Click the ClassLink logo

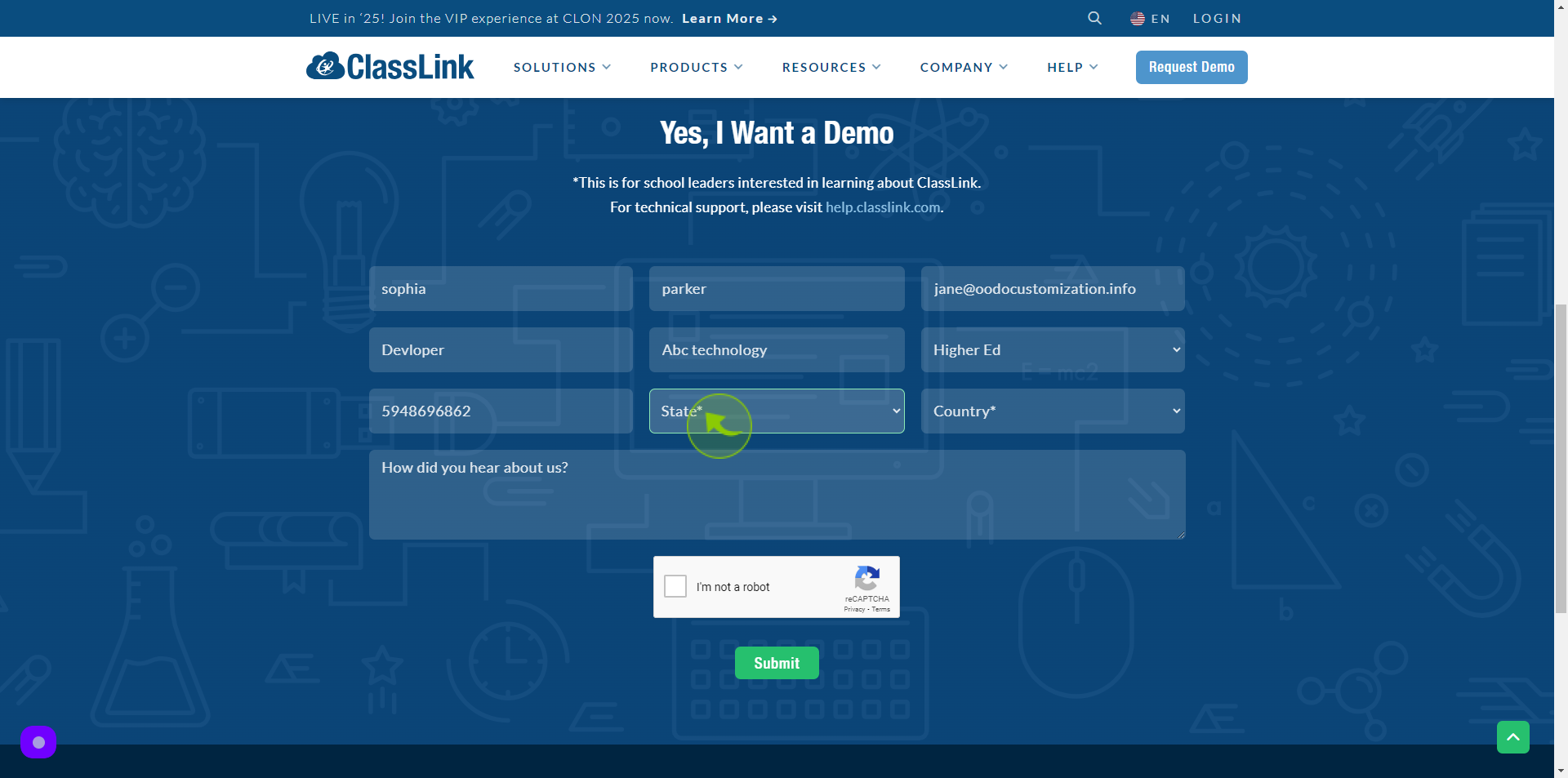(390, 66)
